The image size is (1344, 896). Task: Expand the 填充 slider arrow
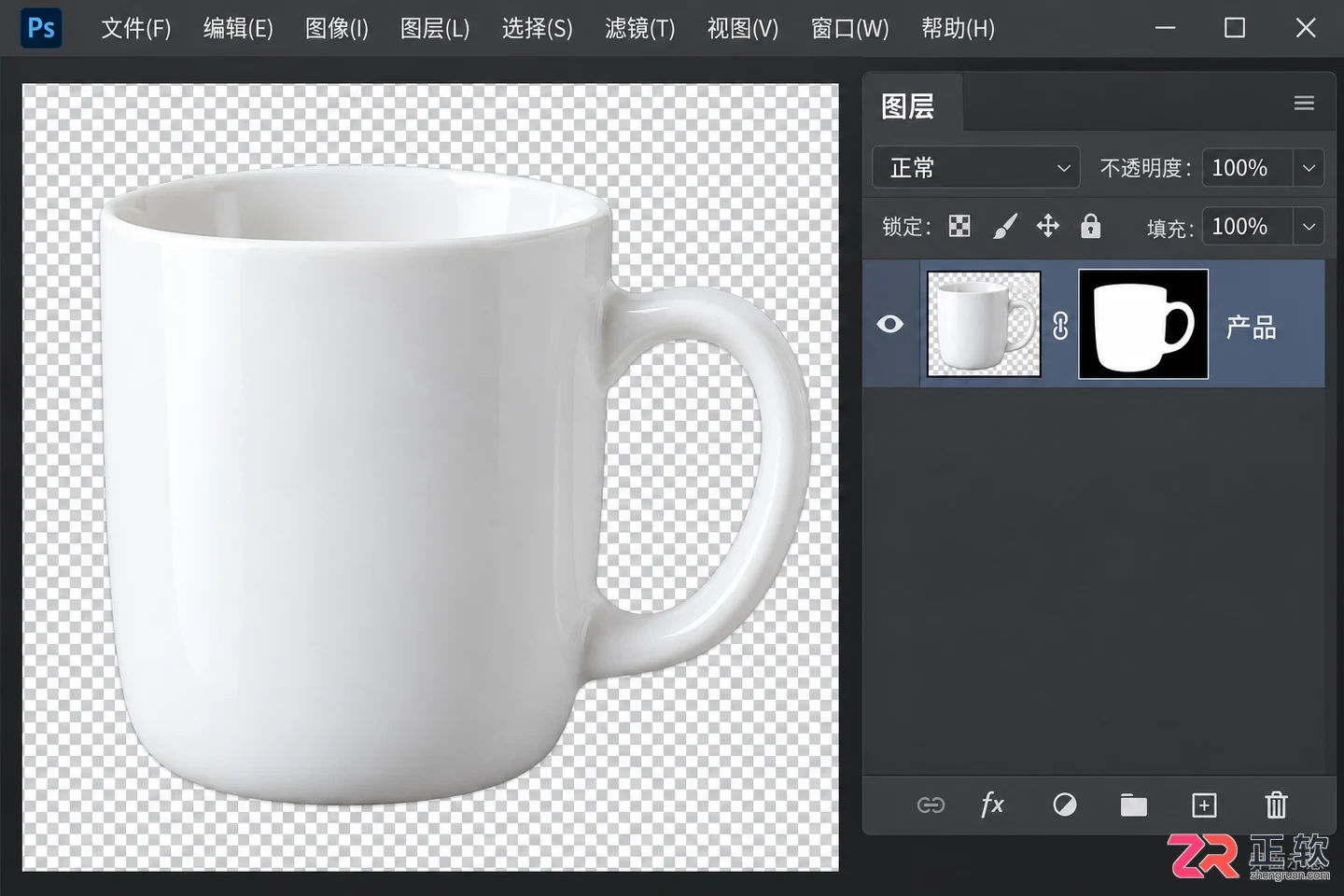point(1309,227)
